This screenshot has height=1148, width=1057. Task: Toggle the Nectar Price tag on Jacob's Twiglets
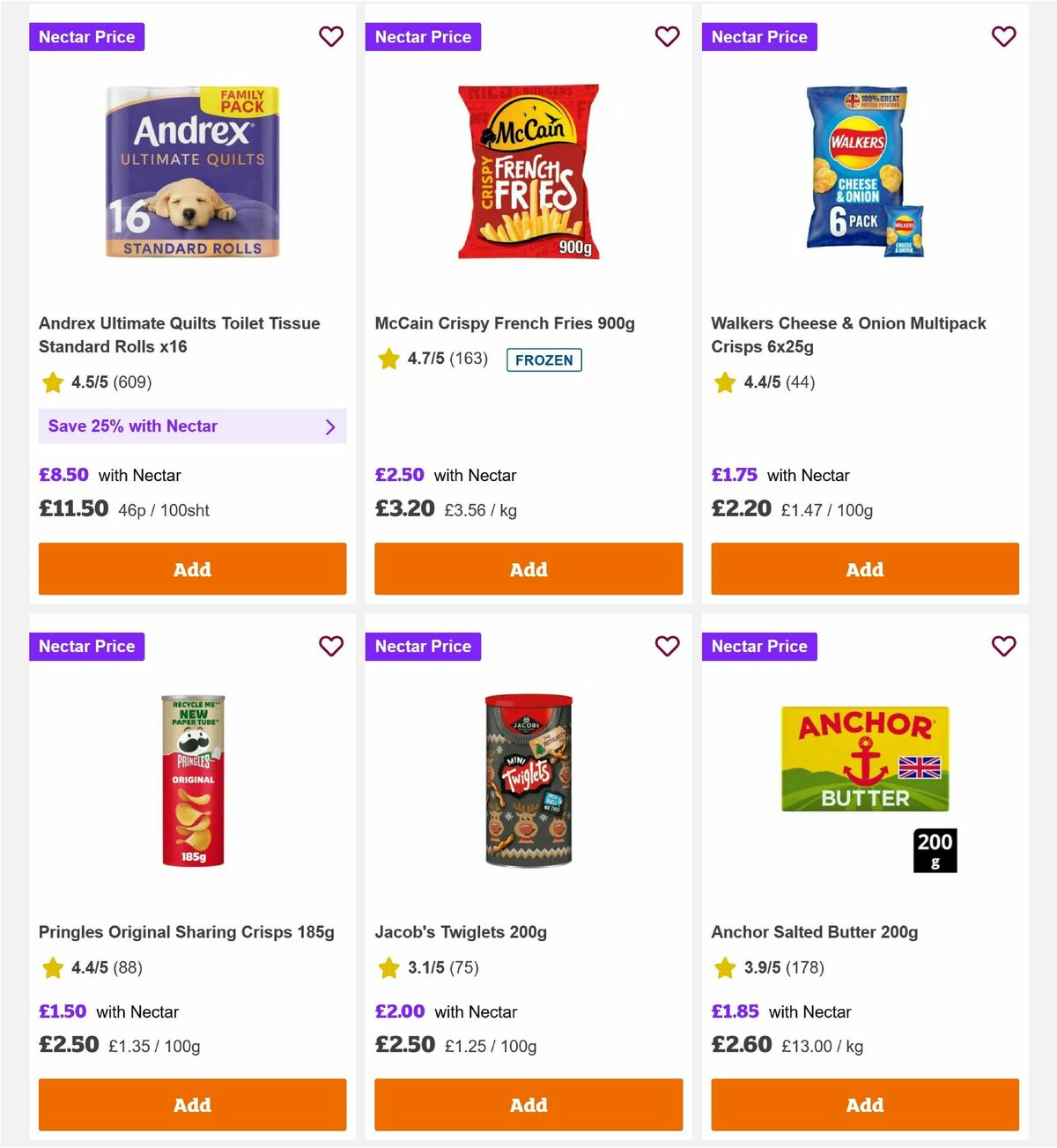[423, 646]
